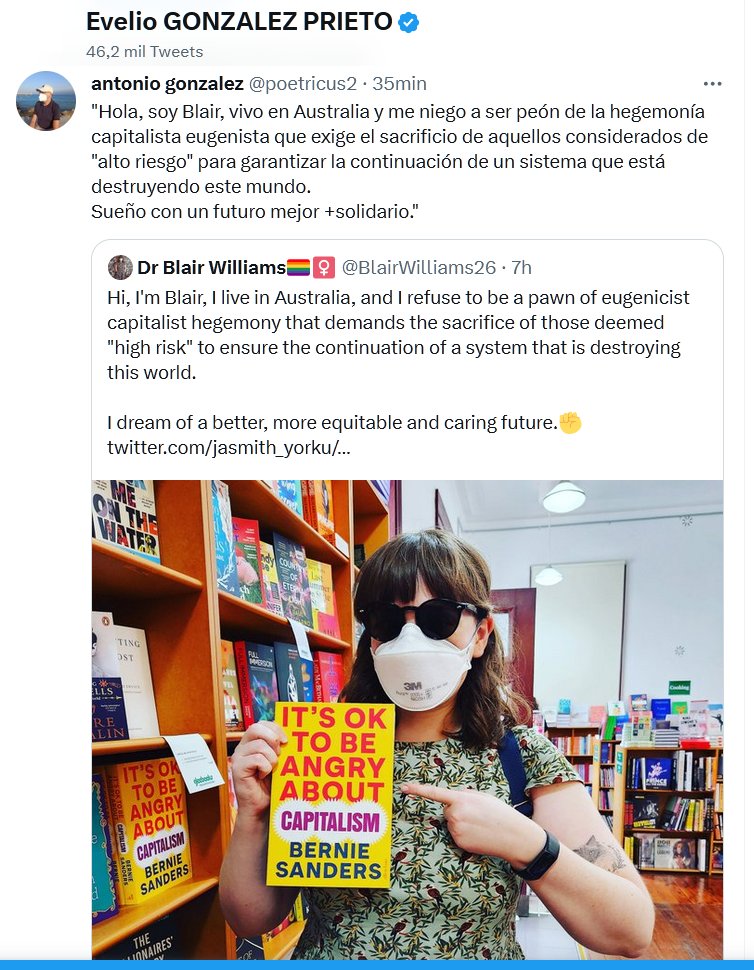Click the raised fist emoji
Viewport: 754px width, 970px height.
570,423
